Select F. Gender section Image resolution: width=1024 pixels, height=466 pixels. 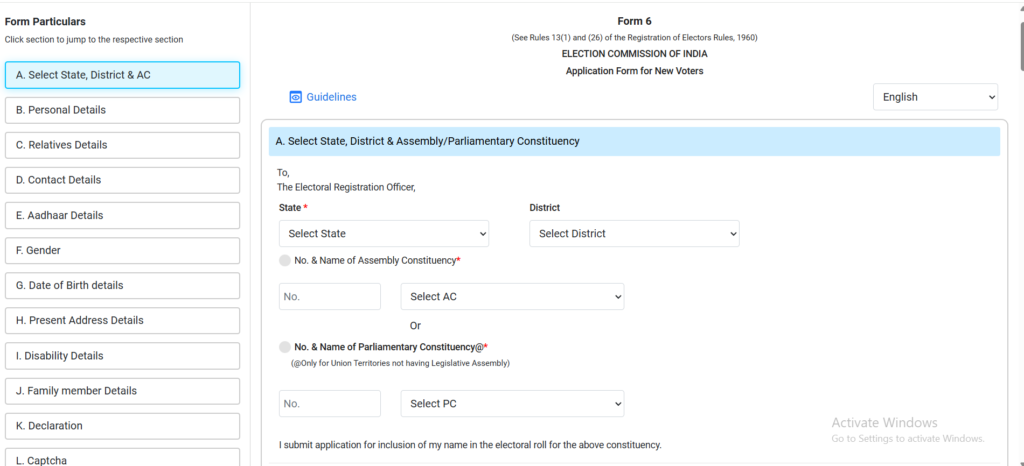122,250
